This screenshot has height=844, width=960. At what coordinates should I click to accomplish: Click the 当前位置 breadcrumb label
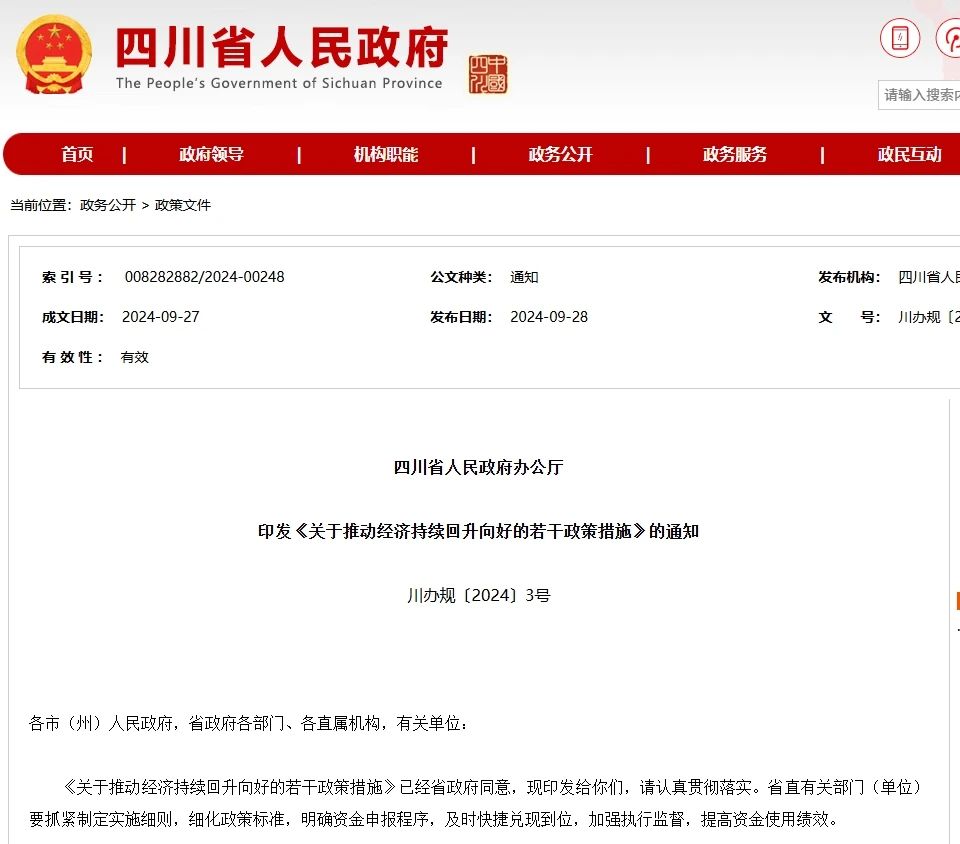[40, 205]
